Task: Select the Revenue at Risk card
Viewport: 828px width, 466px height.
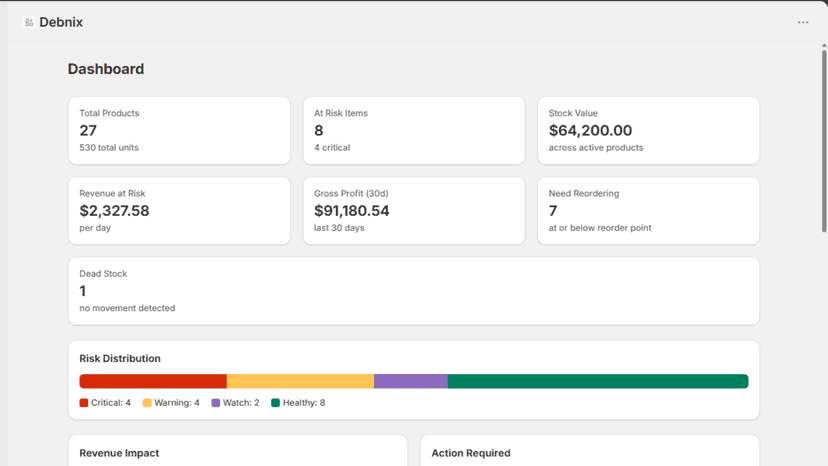Action: pyautogui.click(x=179, y=211)
